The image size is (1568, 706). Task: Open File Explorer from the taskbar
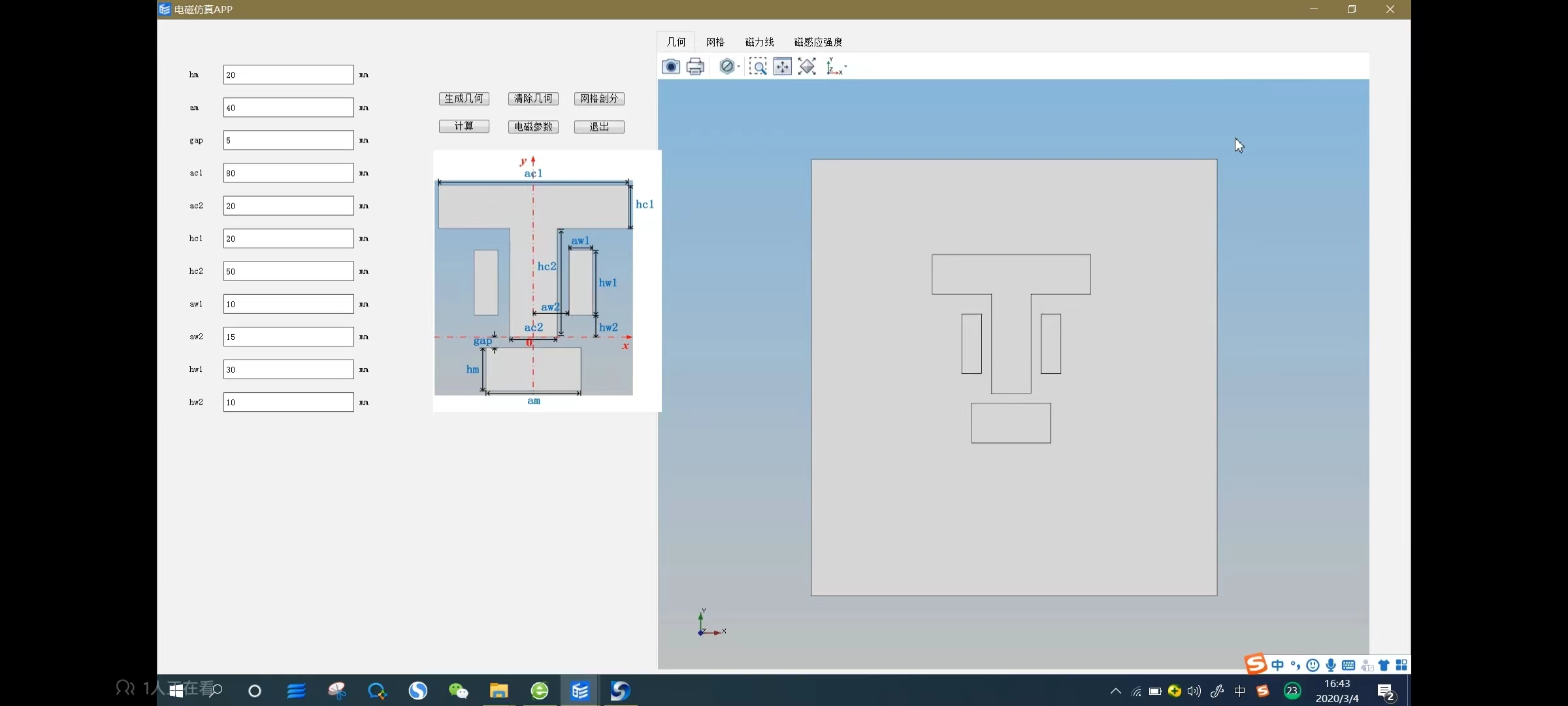[498, 691]
